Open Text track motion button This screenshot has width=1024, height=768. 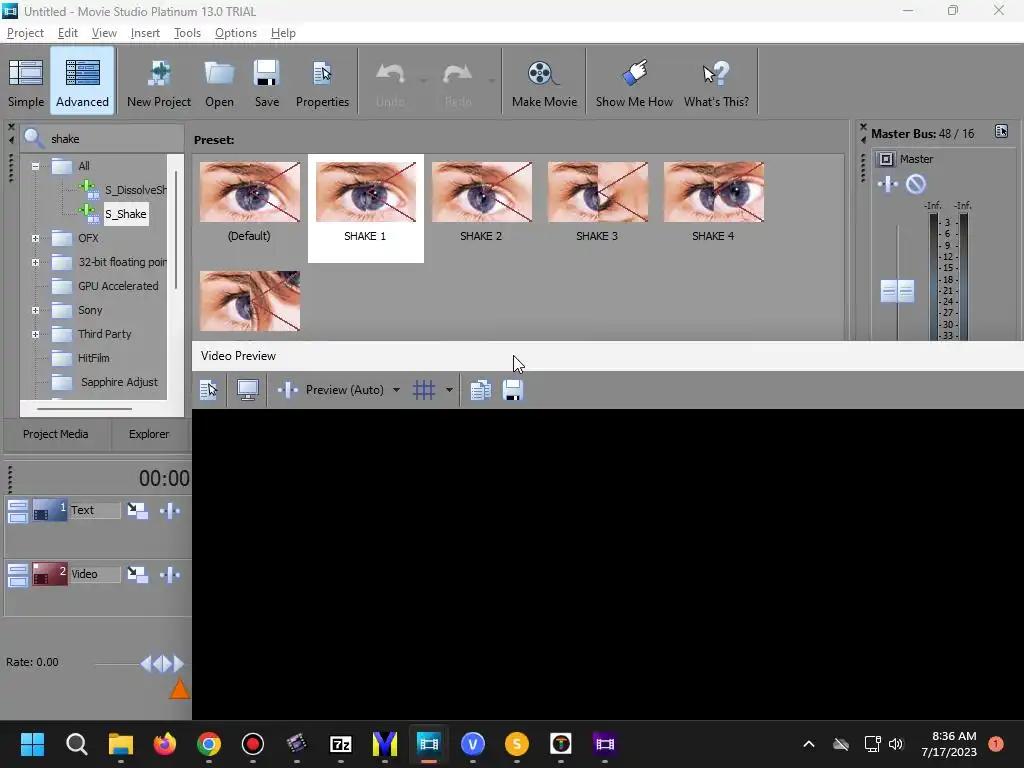tap(137, 510)
